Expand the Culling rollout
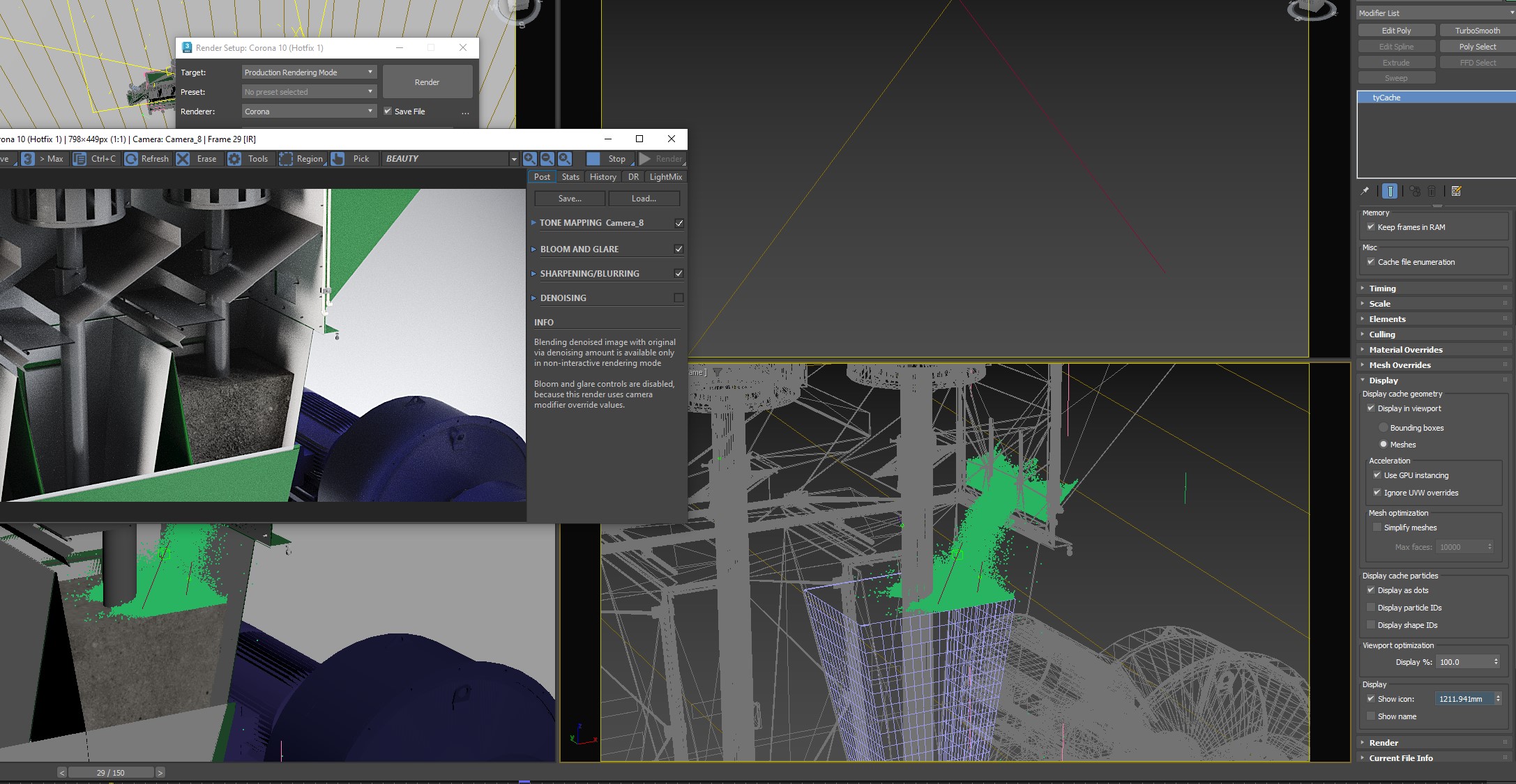 click(1433, 335)
